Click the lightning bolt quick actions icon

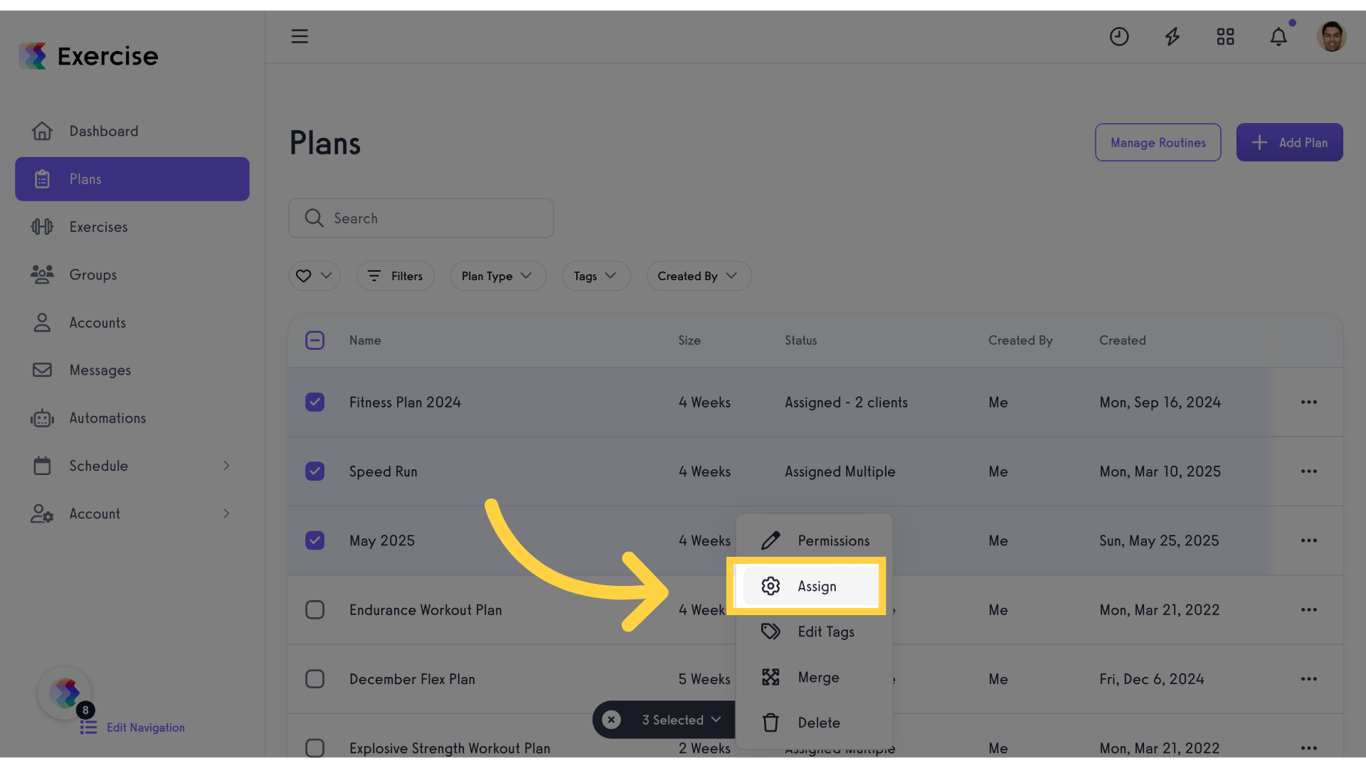1172,37
